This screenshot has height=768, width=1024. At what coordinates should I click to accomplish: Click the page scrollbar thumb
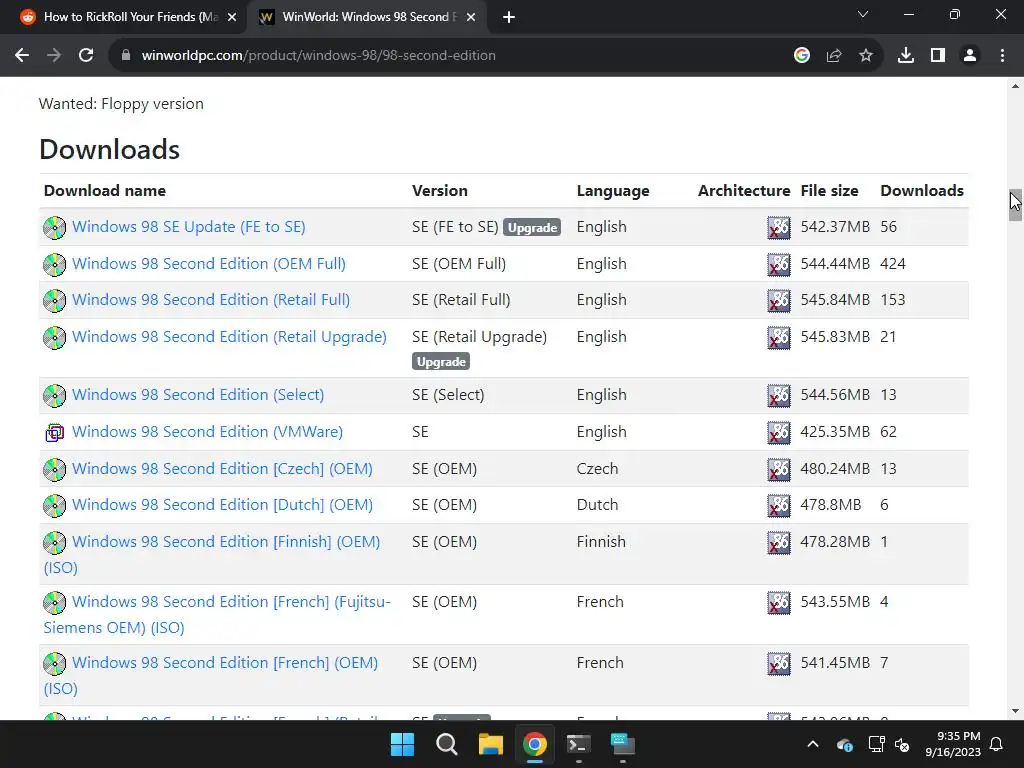pos(1015,206)
